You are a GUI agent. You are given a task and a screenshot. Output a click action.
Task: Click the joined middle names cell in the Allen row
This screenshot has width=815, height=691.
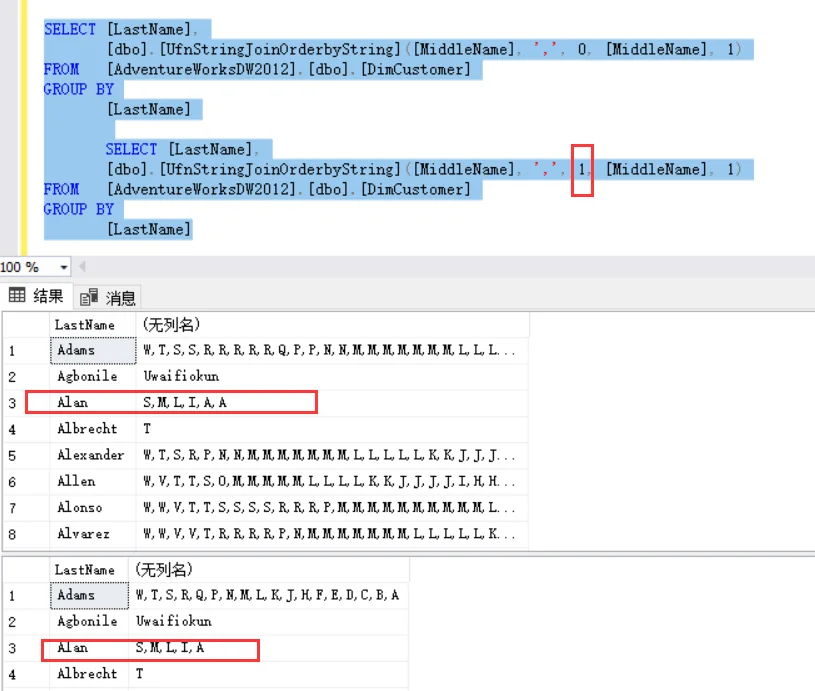(x=332, y=481)
